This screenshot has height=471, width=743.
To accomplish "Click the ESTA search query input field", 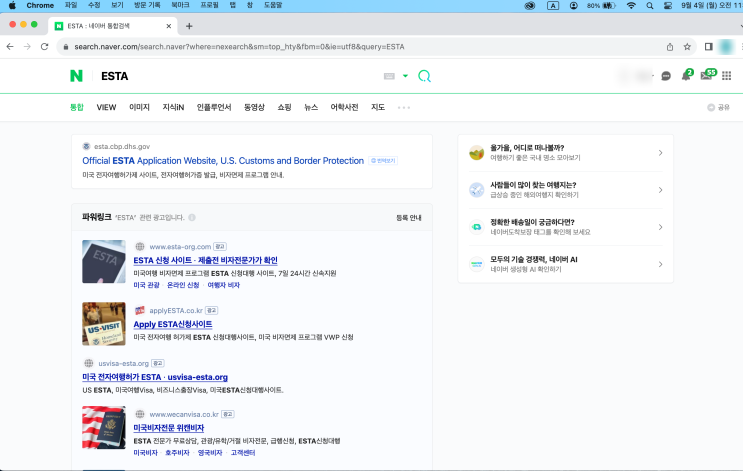I will (239, 76).
